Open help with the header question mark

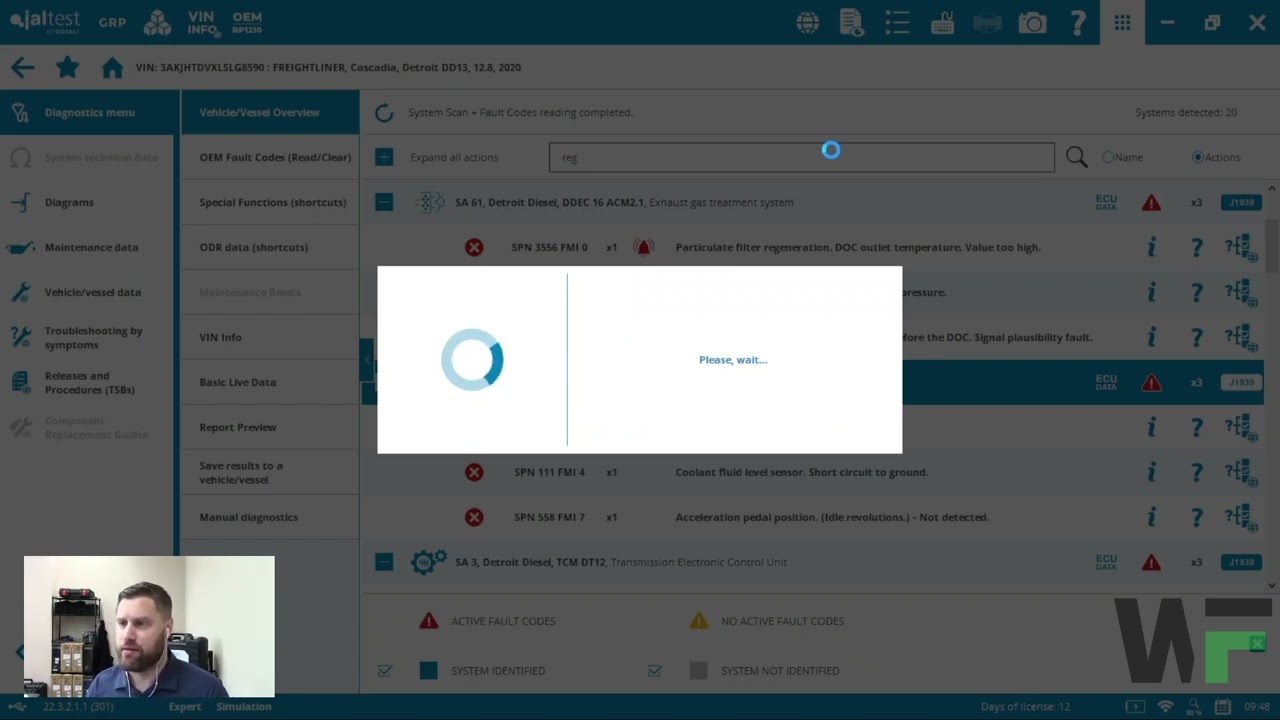click(1078, 22)
